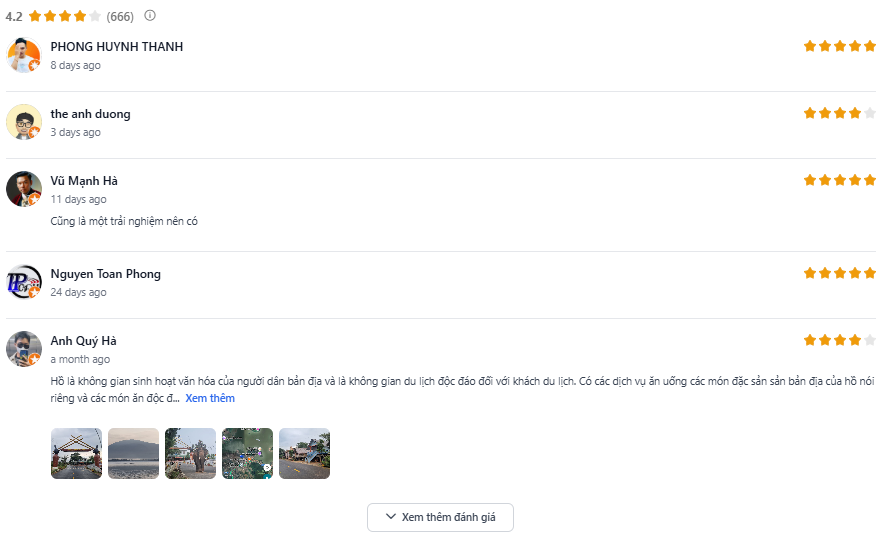View the elephant photo thumbnail
886x541 pixels.
coord(190,454)
